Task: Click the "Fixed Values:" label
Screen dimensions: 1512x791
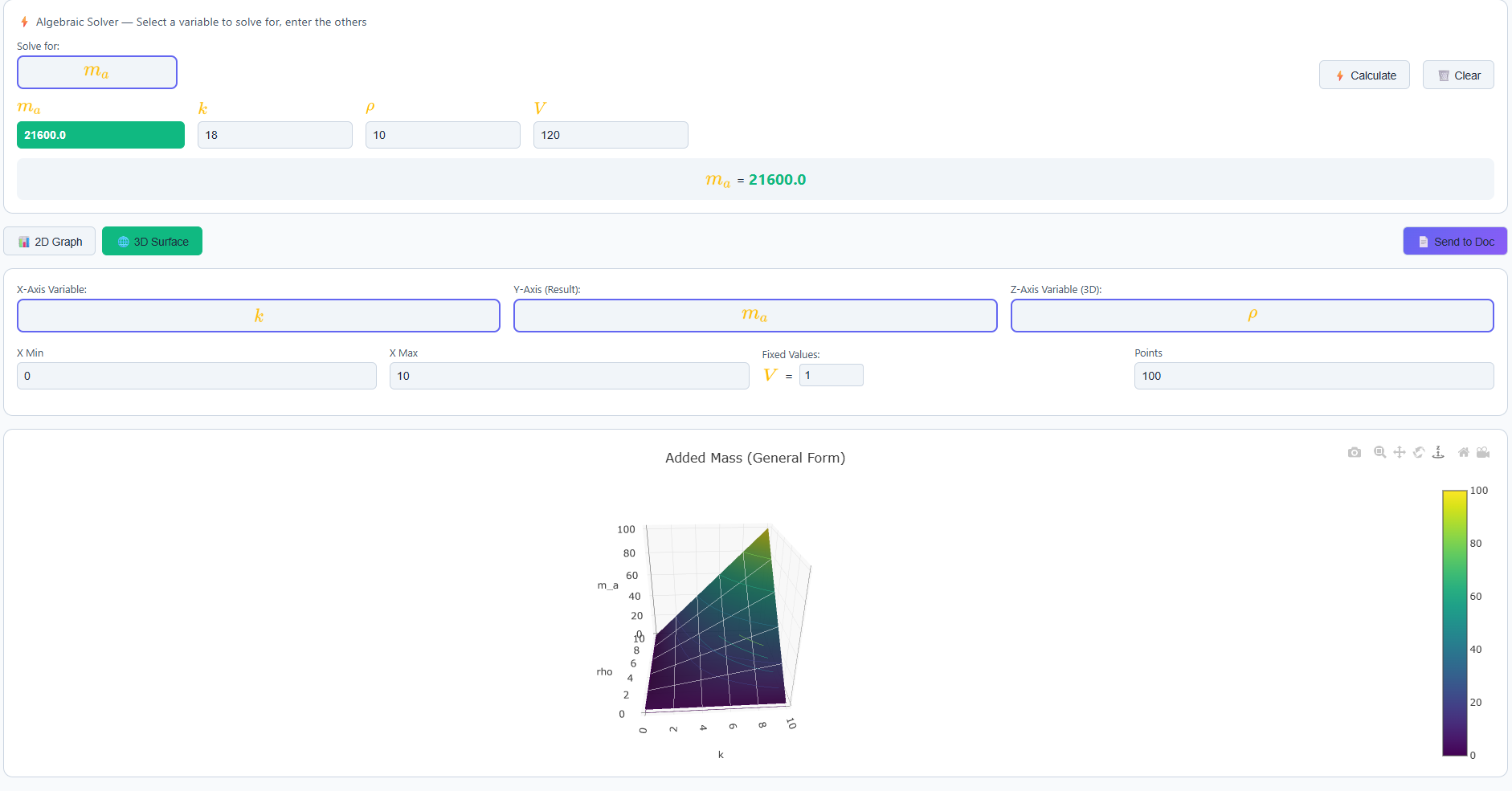Action: pos(791,354)
